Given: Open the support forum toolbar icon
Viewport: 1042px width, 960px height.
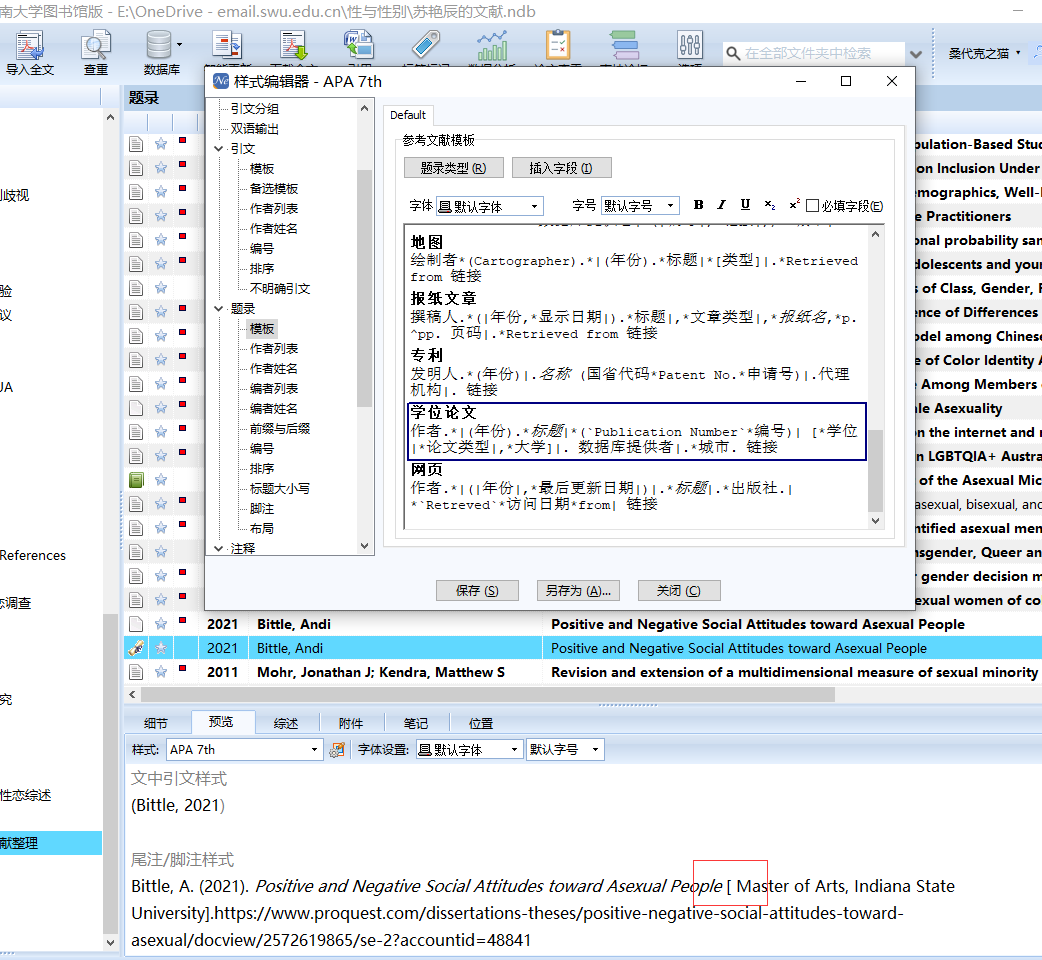Looking at the screenshot, I should (624, 46).
